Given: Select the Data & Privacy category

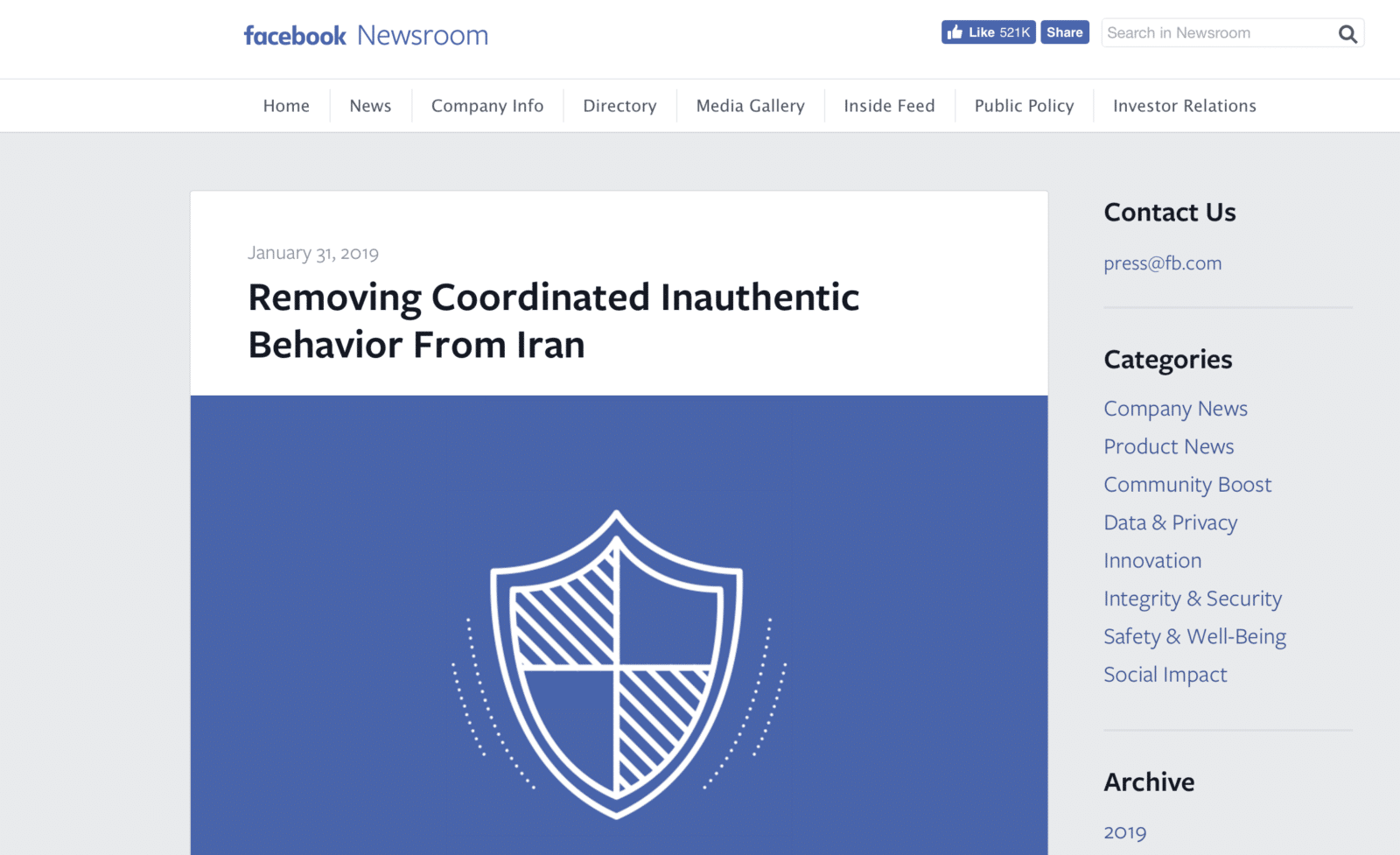Looking at the screenshot, I should point(1170,522).
